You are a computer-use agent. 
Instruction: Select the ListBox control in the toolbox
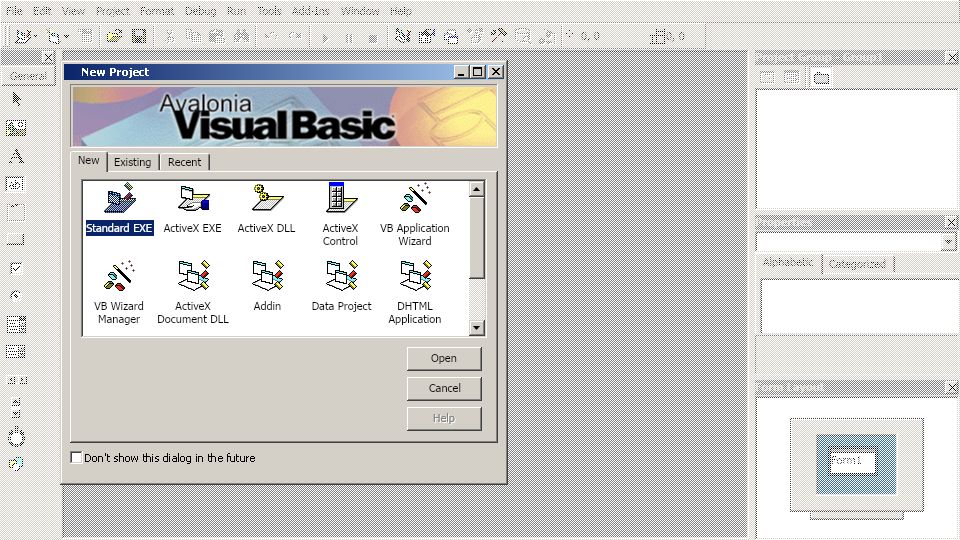coord(16,351)
